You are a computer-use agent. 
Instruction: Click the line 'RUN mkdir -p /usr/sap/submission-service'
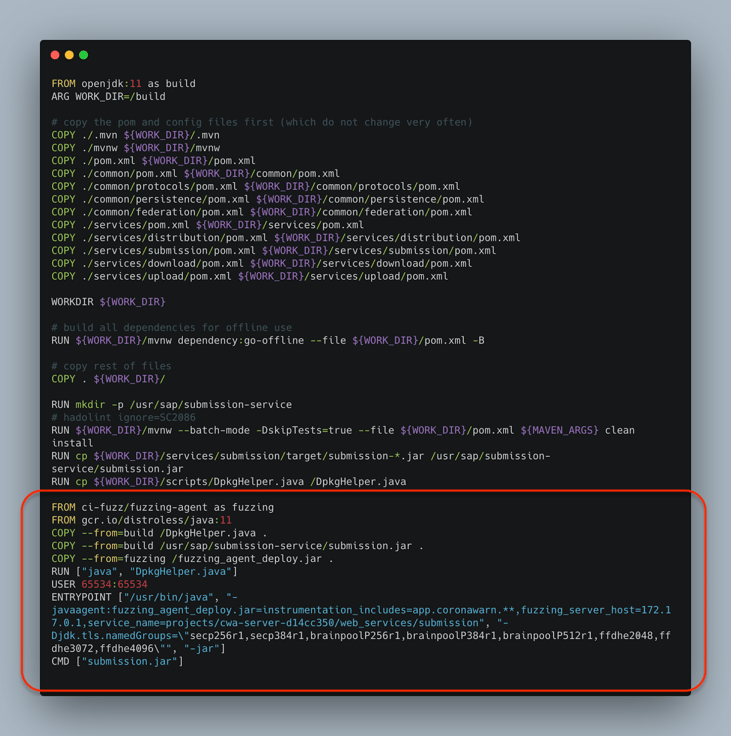click(x=171, y=405)
